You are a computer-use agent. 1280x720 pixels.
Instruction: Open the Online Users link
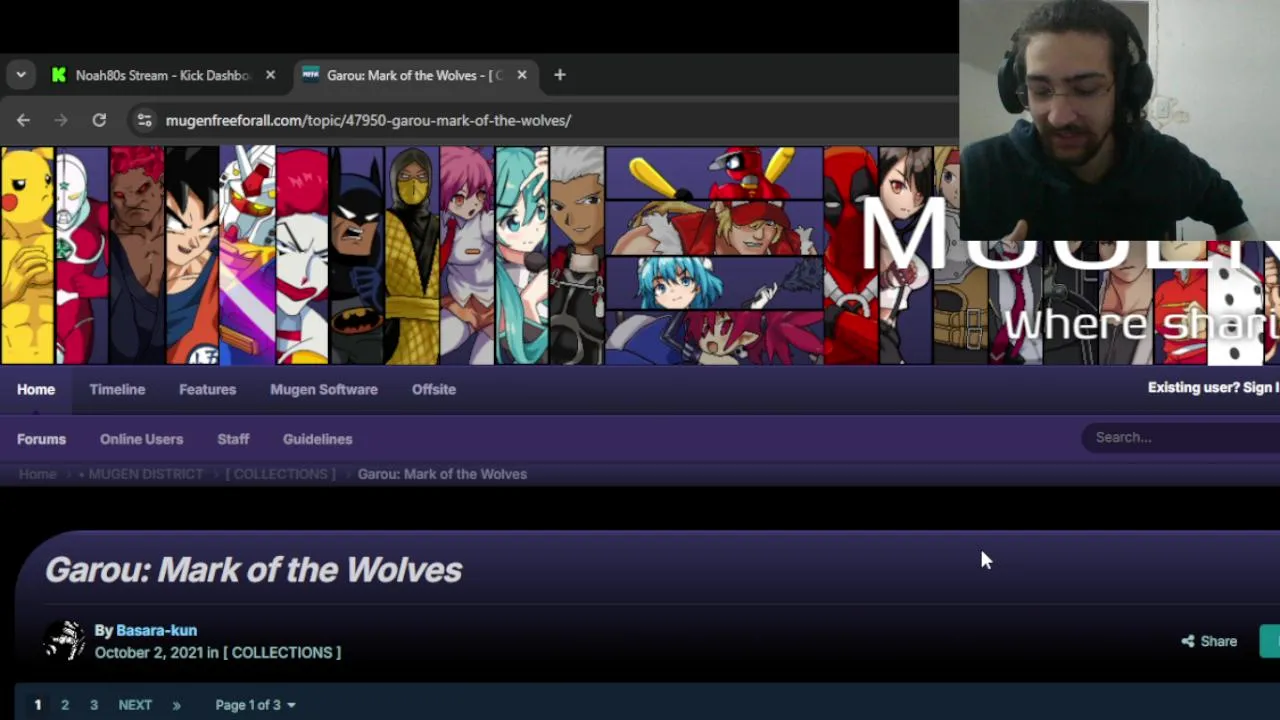tap(141, 439)
